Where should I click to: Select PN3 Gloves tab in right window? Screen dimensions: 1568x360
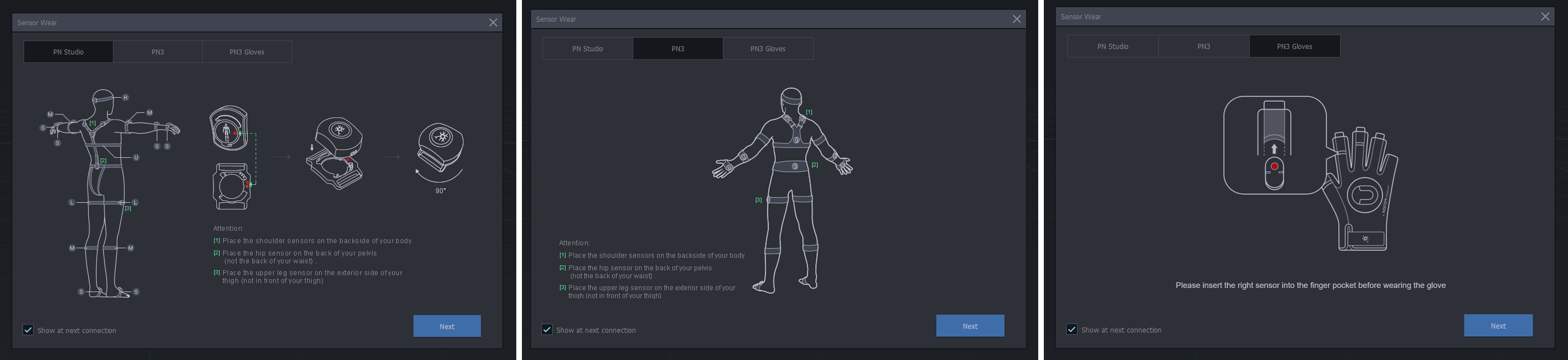pyautogui.click(x=1294, y=46)
